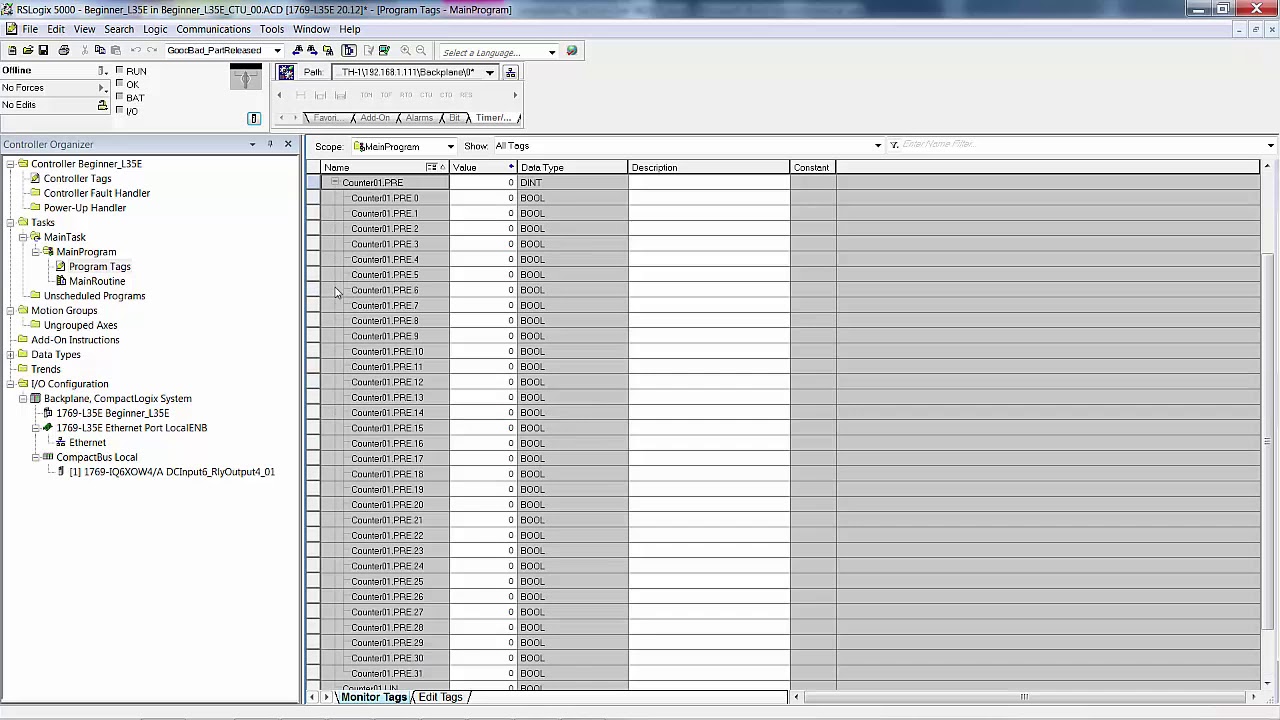The image size is (1280, 720).
Task: Open the Controller Organizer pane dropdown arrow
Action: (x=252, y=145)
